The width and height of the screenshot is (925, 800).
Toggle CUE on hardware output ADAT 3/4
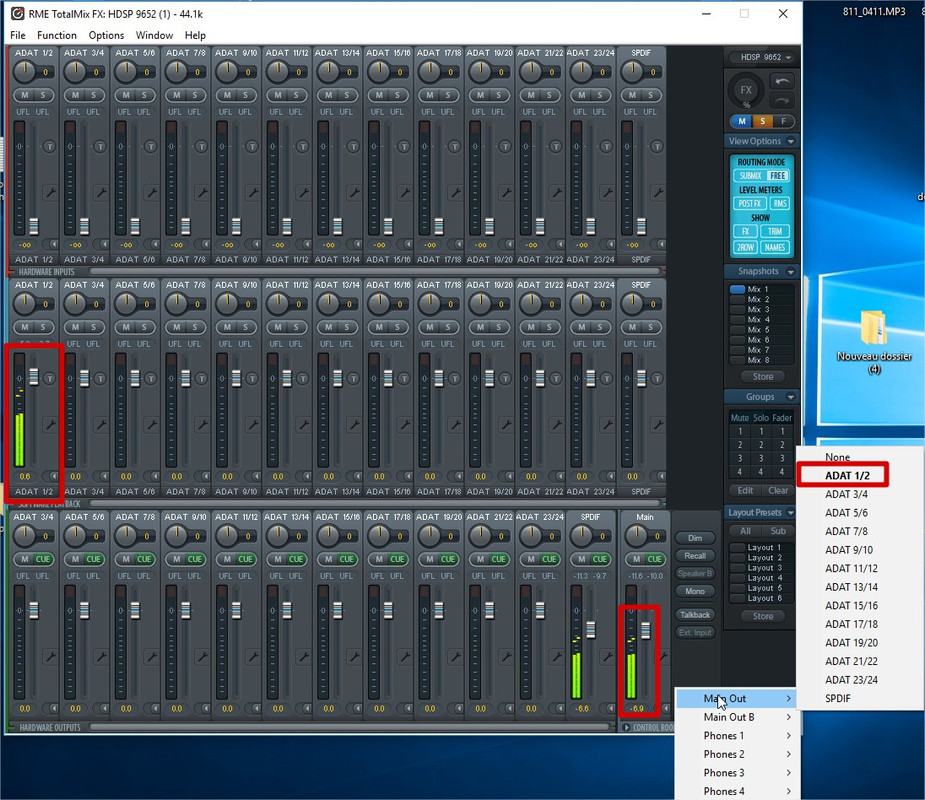[x=43, y=559]
